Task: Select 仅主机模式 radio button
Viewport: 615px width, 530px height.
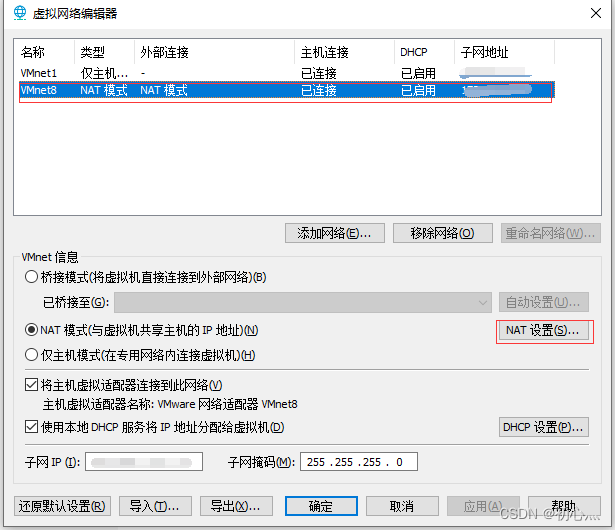Action: [x=31, y=355]
